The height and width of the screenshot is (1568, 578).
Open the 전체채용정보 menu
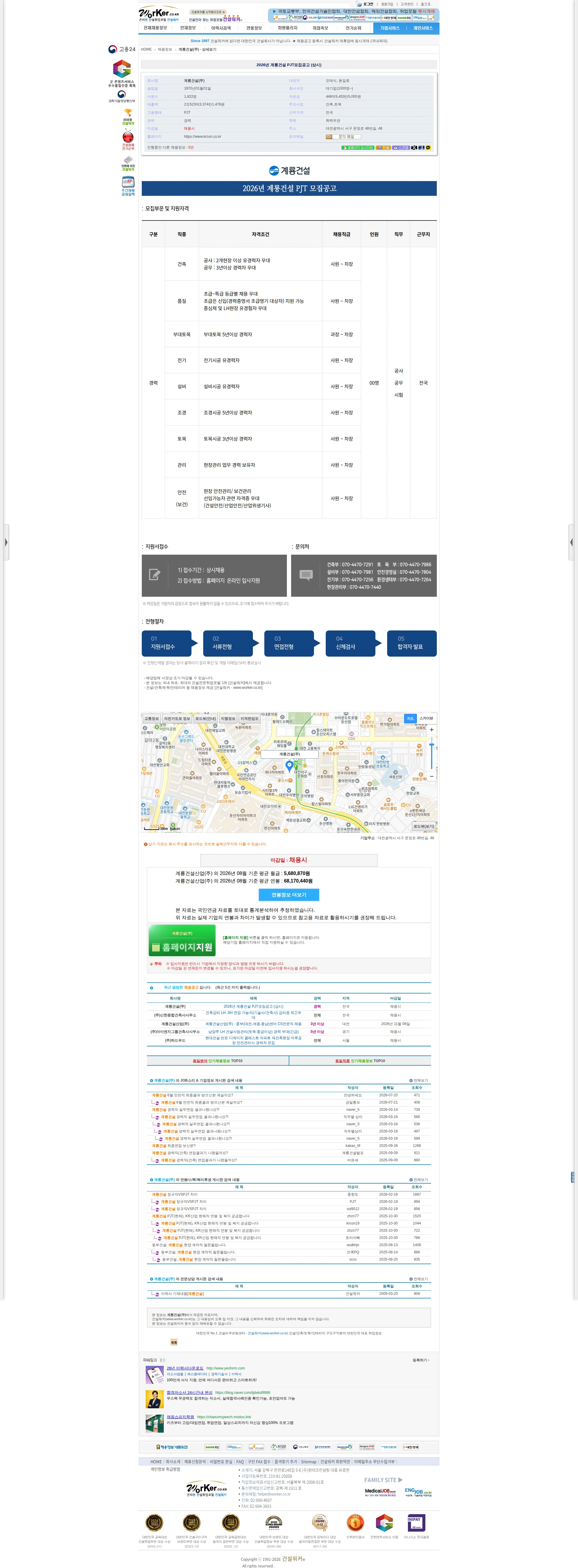[155, 28]
